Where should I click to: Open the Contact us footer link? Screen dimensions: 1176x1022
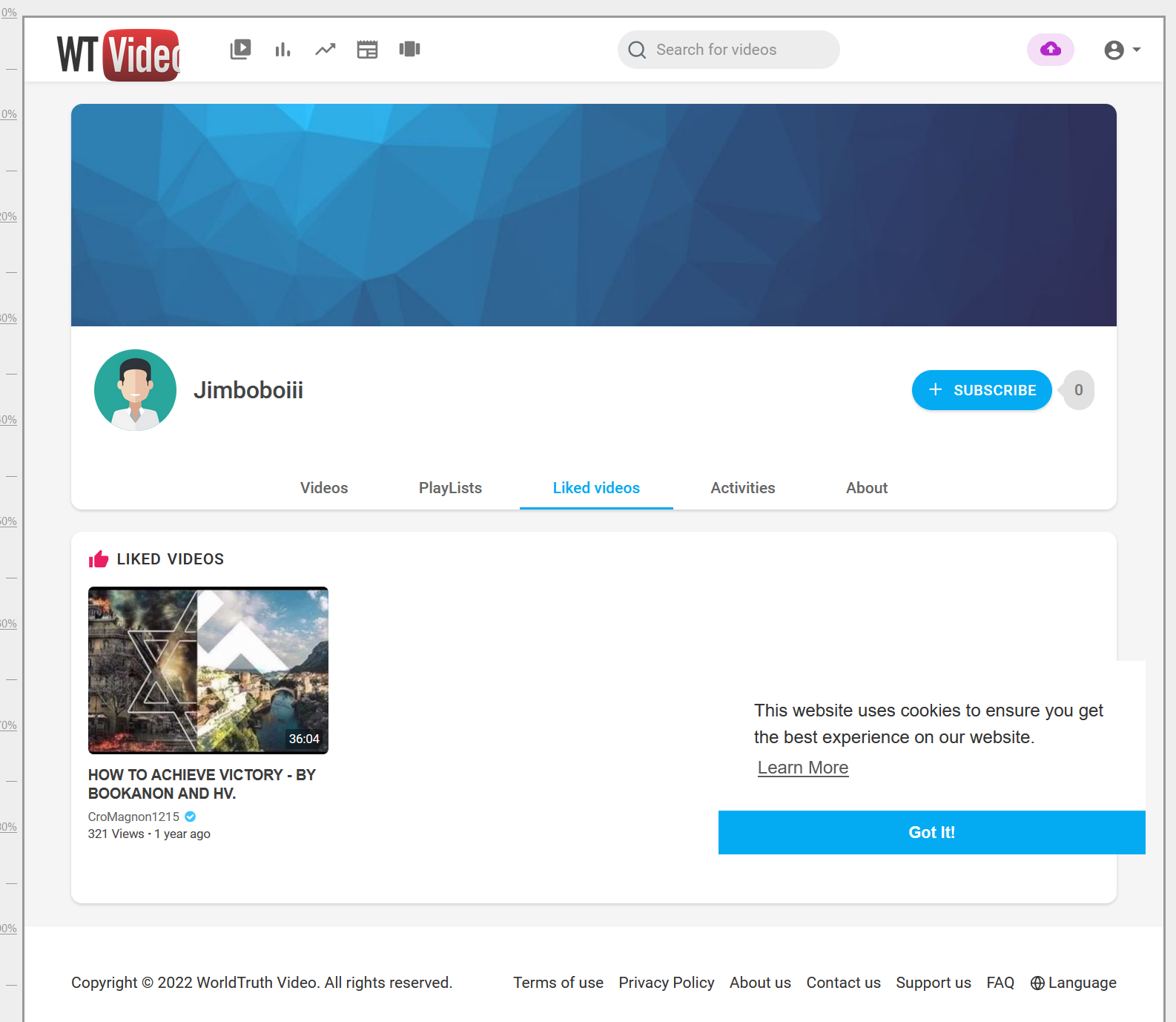(x=844, y=983)
